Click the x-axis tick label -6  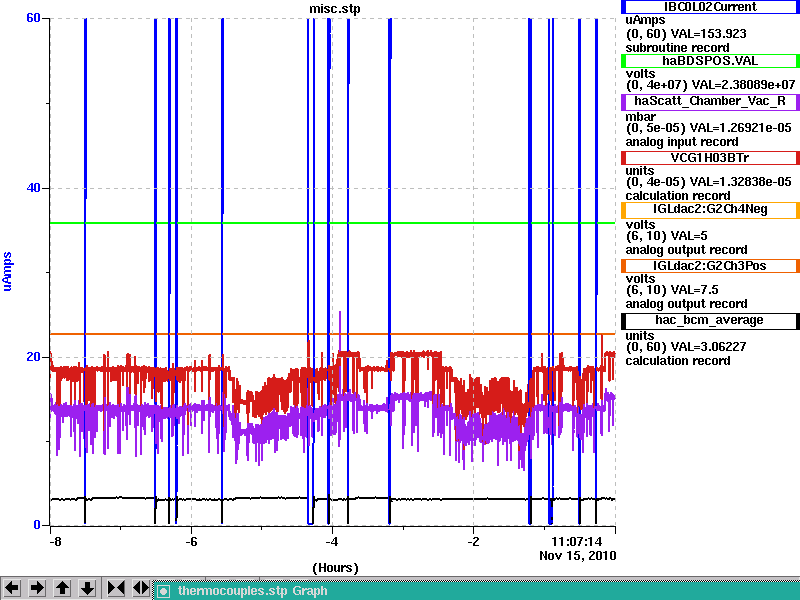pos(191,541)
